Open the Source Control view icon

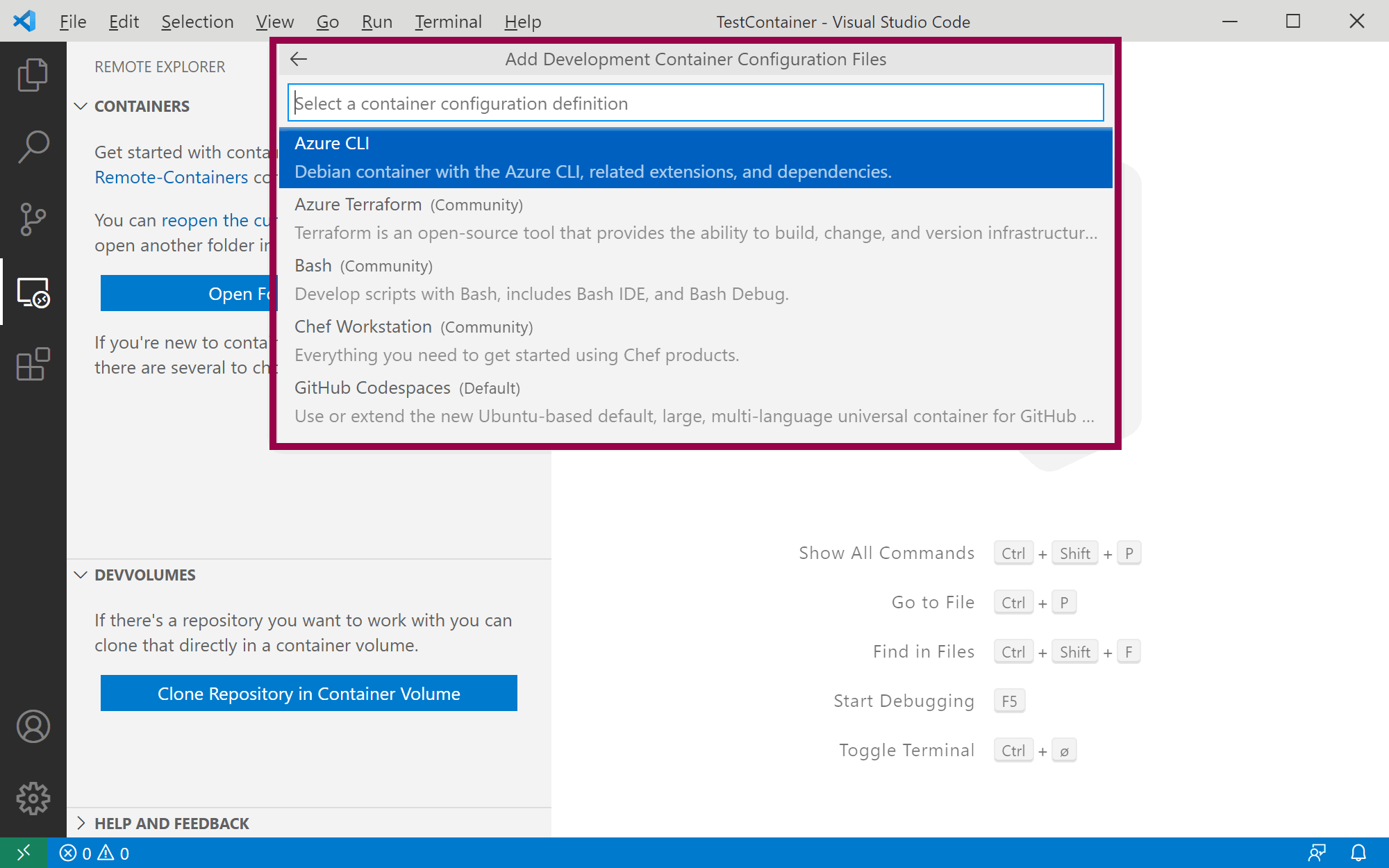(x=33, y=219)
